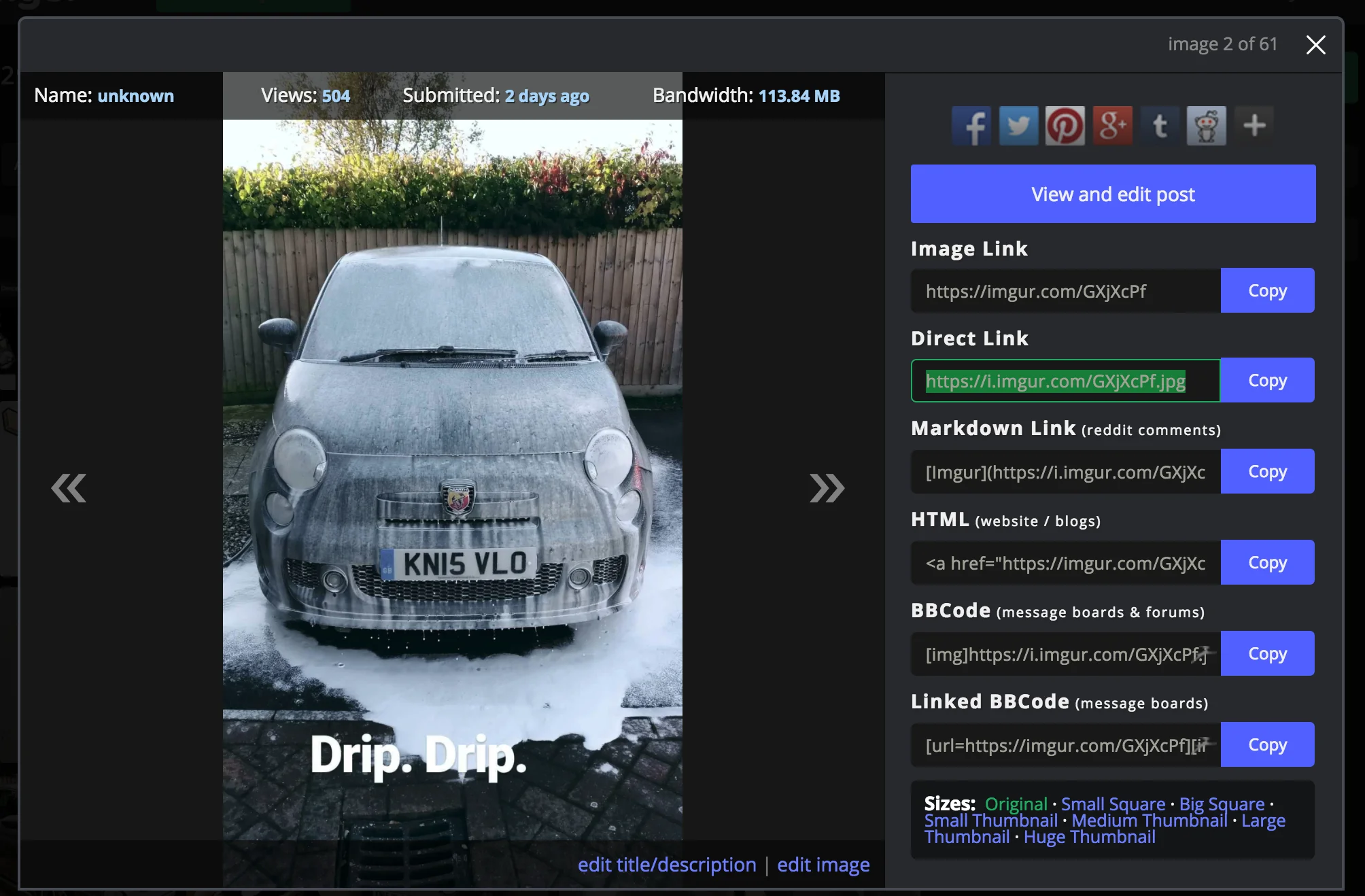The width and height of the screenshot is (1365, 896).
Task: Choose Huge Thumbnail size link
Action: coord(1089,837)
